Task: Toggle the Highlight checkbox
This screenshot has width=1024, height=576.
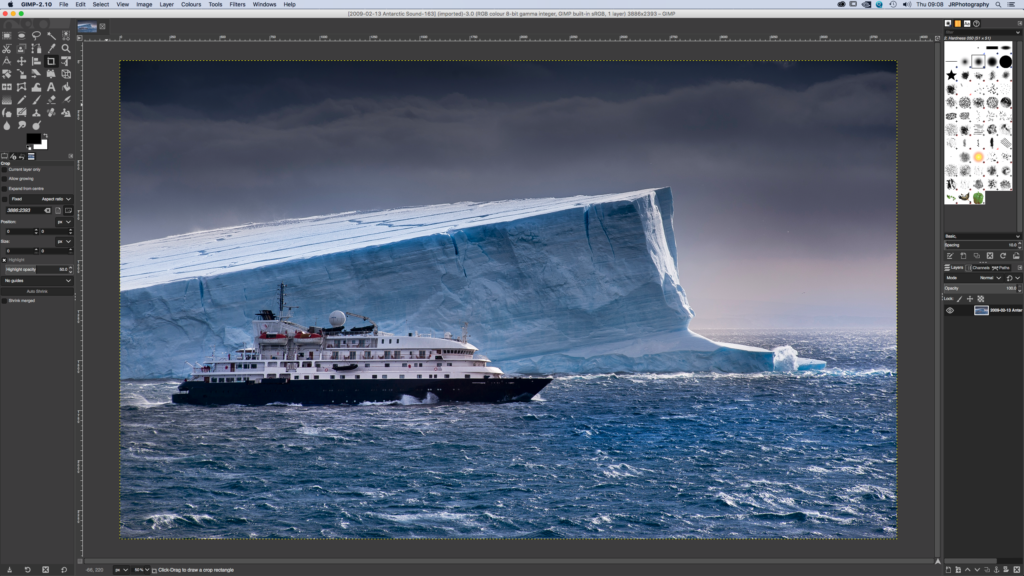Action: point(4,260)
